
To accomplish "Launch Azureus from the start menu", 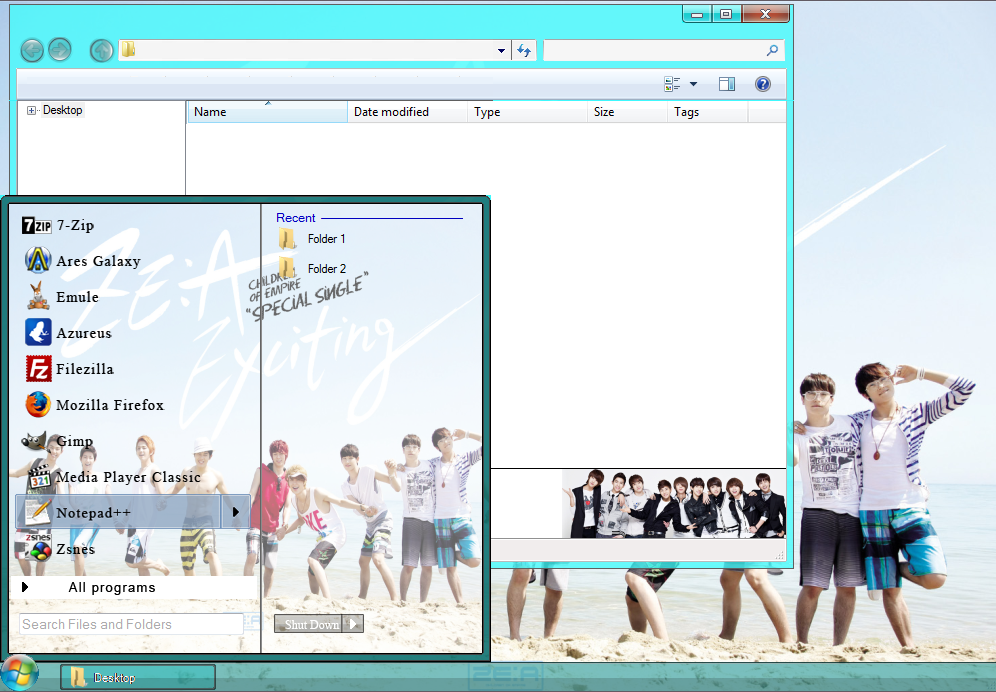I will tap(69, 332).
